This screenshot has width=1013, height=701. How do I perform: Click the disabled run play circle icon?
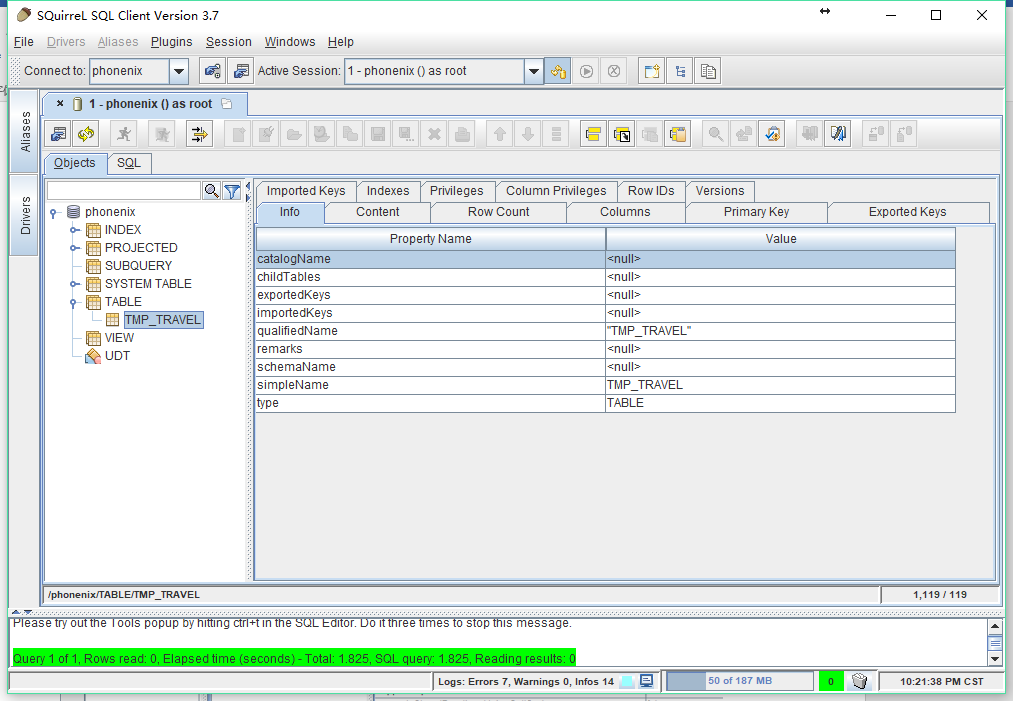click(586, 71)
